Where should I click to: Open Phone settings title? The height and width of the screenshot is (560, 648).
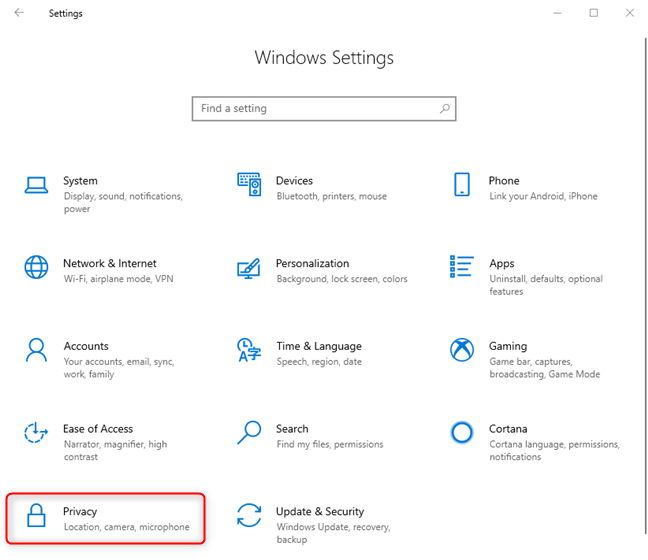[504, 181]
